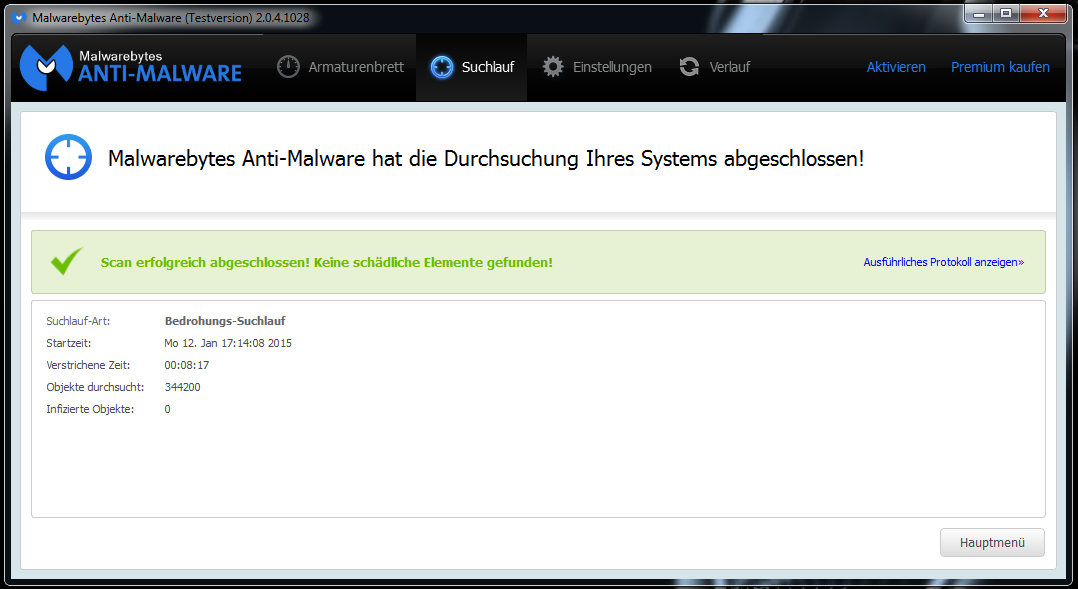Click the scan complete headline text
Screen dimensions: 1078x589
[485, 158]
